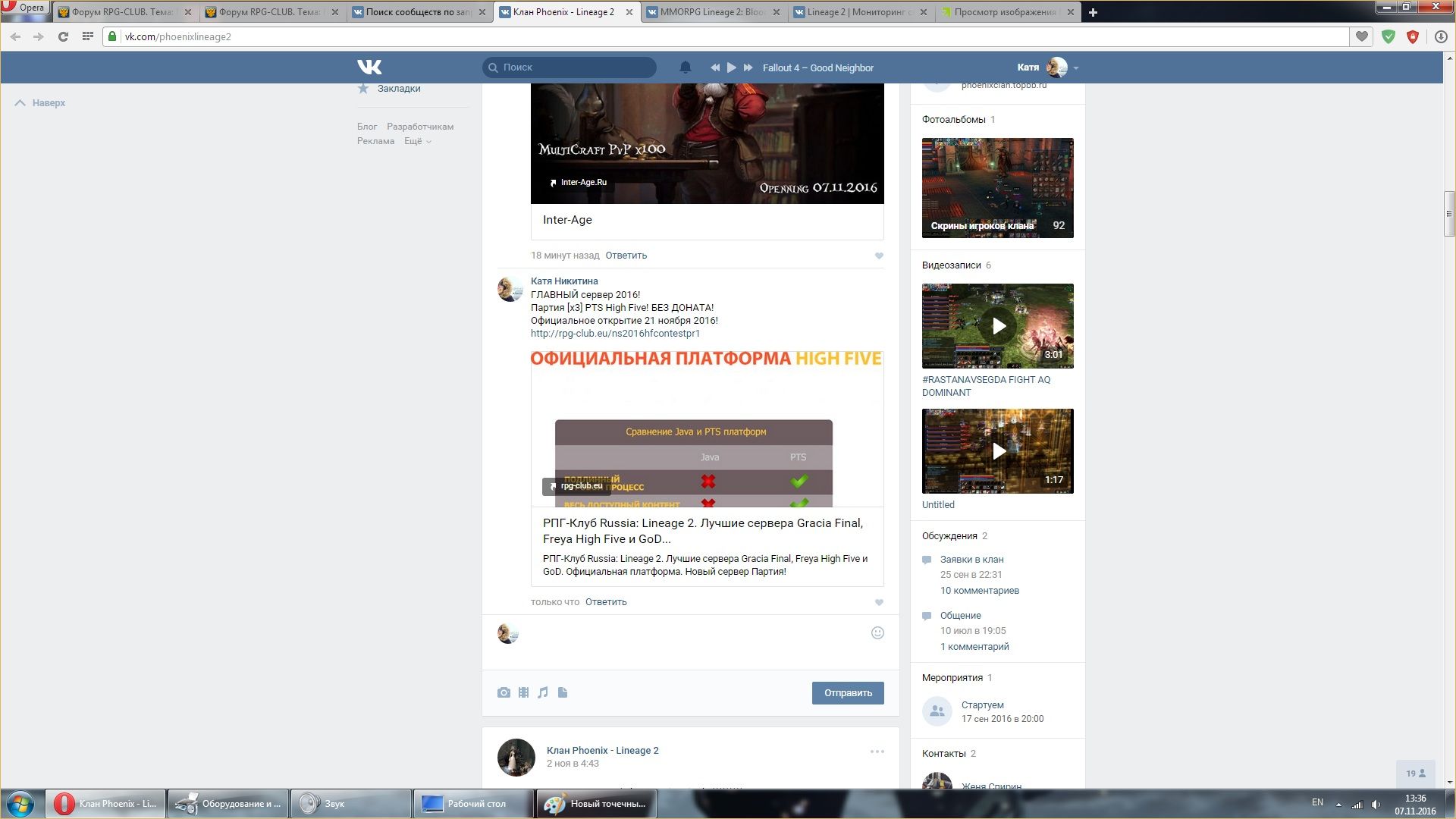The width and height of the screenshot is (1456, 819).
Task: Play the Fallout 4 track in header
Action: [x=731, y=67]
